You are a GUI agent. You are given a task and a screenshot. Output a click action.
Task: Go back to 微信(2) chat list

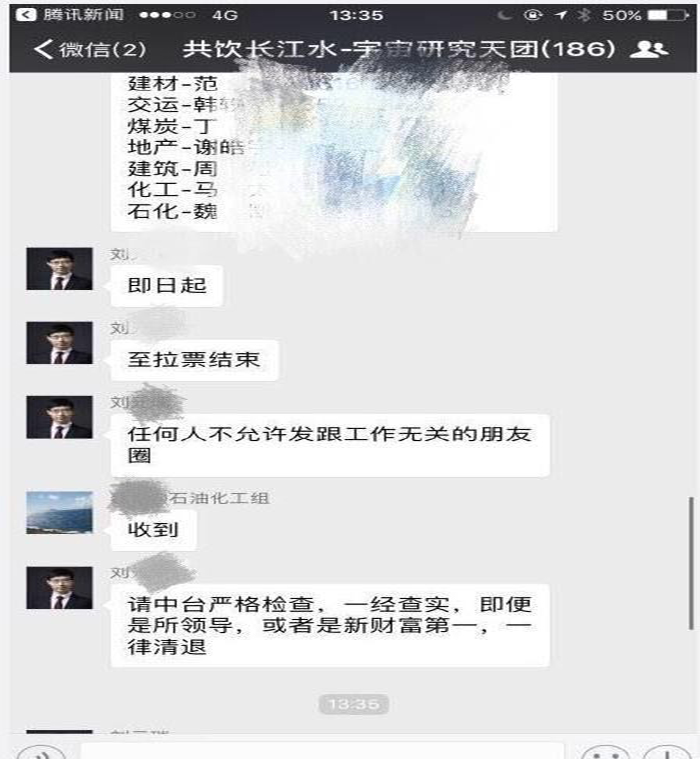coord(90,49)
